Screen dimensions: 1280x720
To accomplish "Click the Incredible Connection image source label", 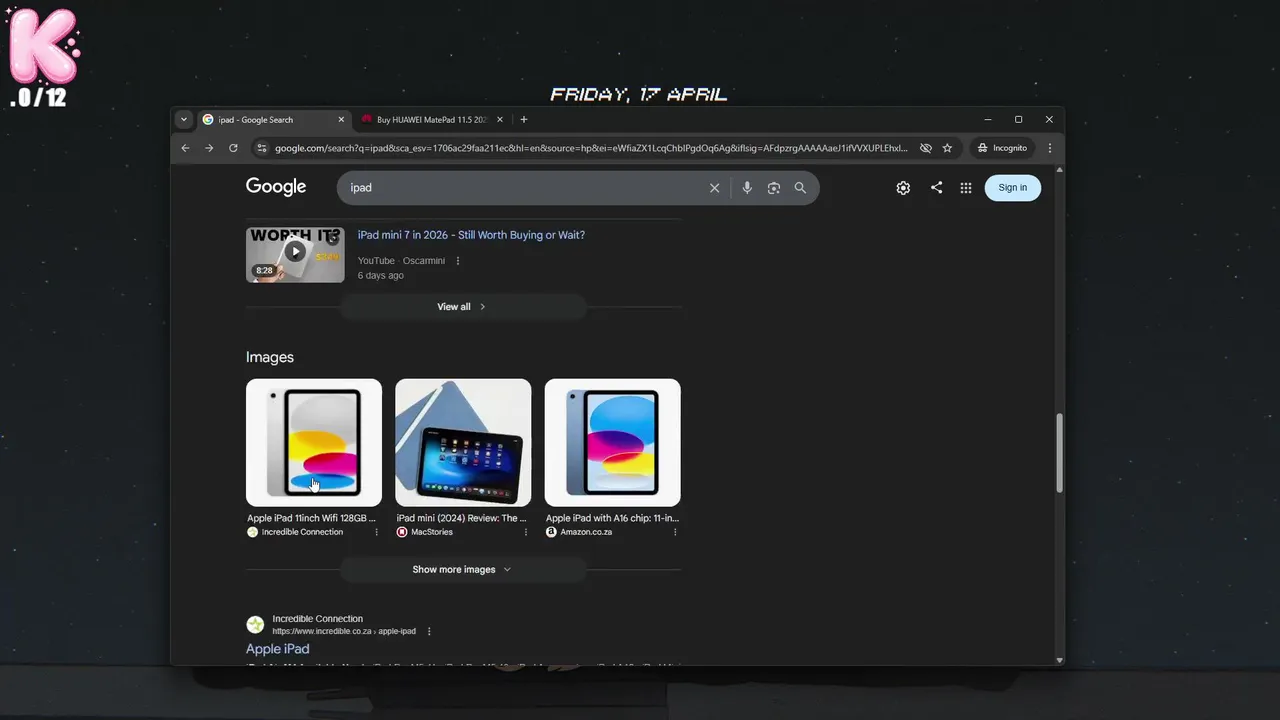I will pos(302,532).
